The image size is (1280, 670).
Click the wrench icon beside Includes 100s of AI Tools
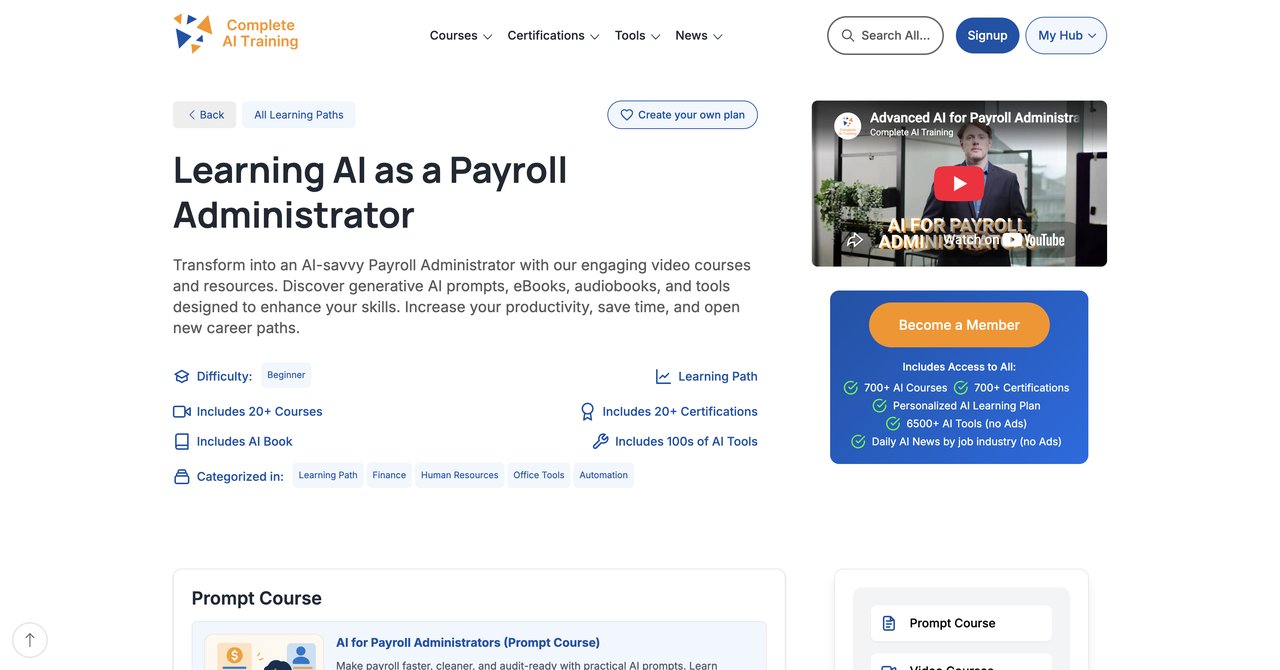[x=600, y=442]
